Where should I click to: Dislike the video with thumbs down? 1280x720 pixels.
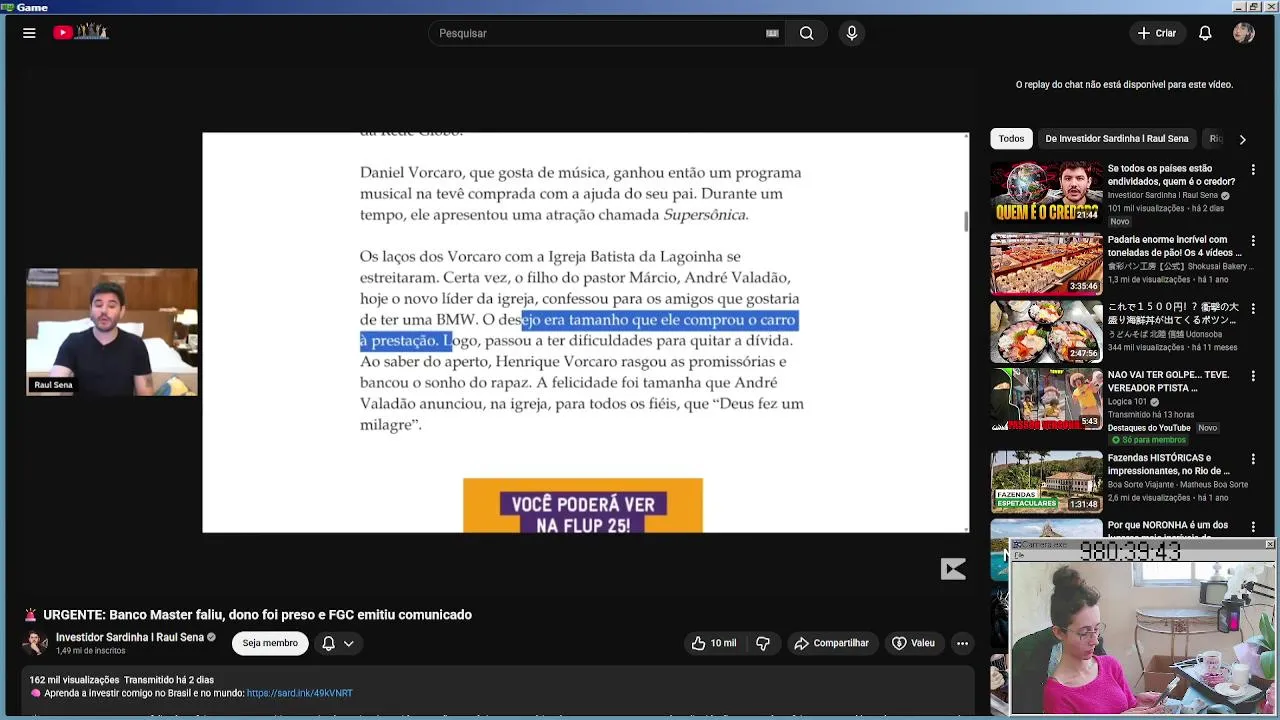pyautogui.click(x=763, y=643)
